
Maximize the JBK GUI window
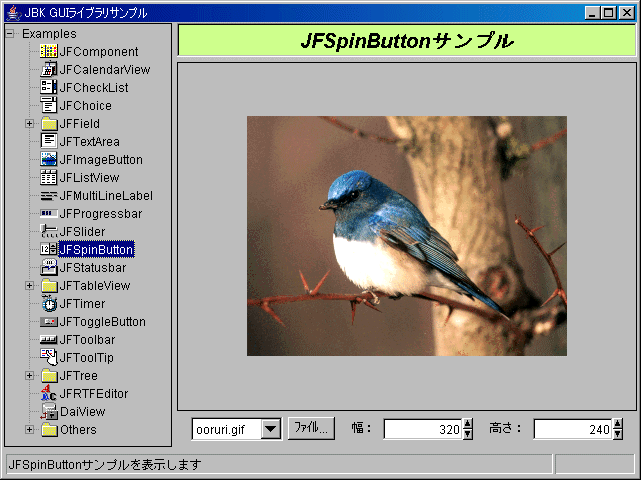coord(608,13)
